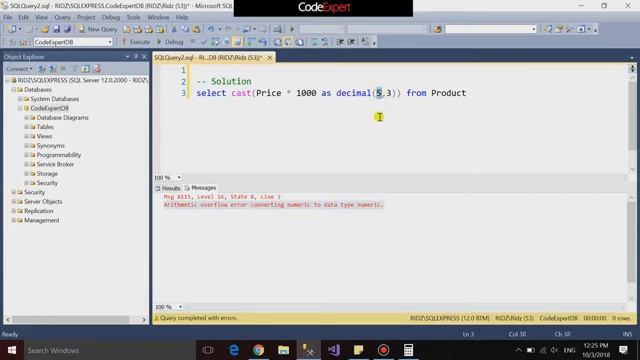
Task: Click the Increase Indent icon
Action: (x=351, y=42)
